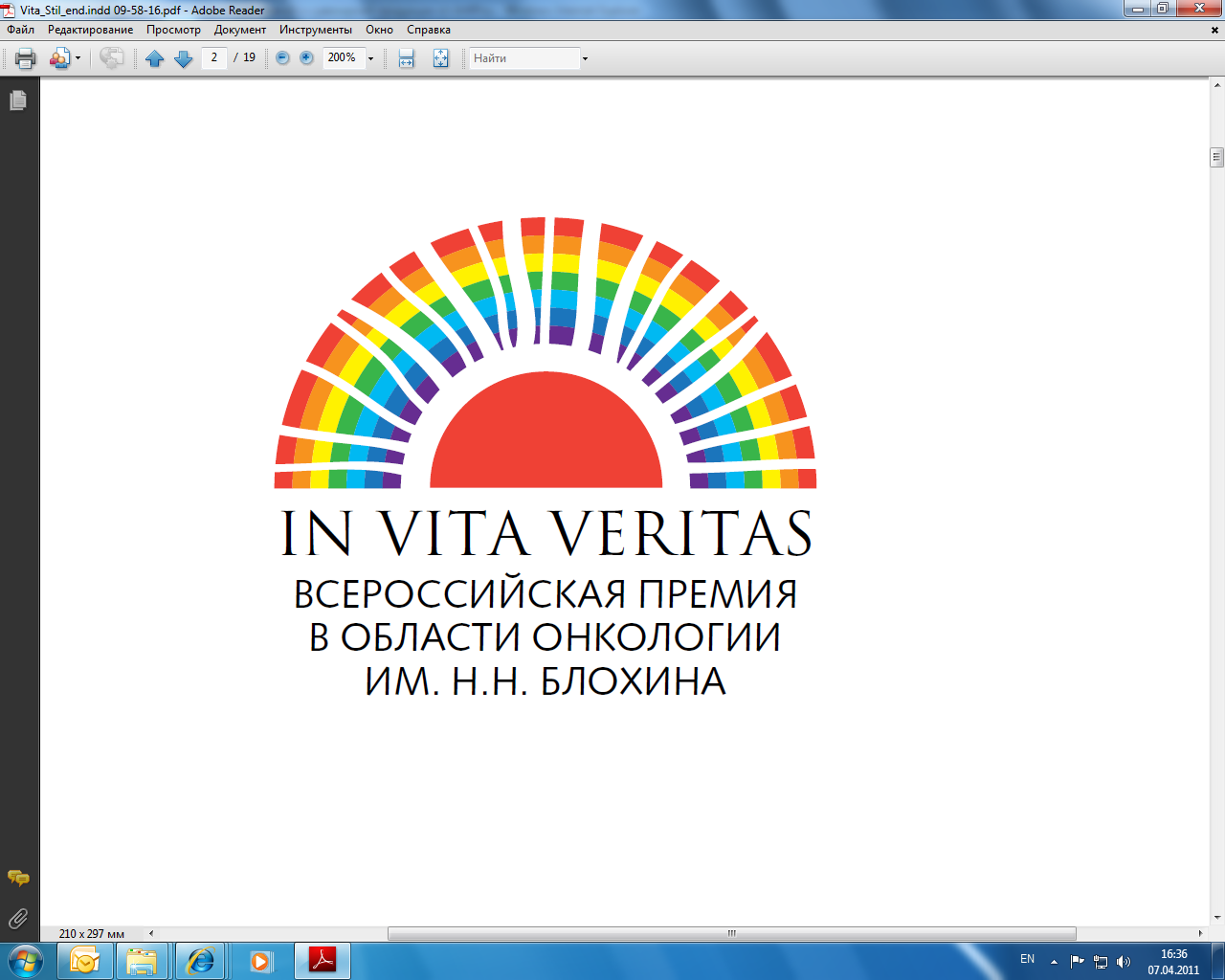Click the horizontal scrollbar thumb
1225x980 pixels.
point(732,933)
